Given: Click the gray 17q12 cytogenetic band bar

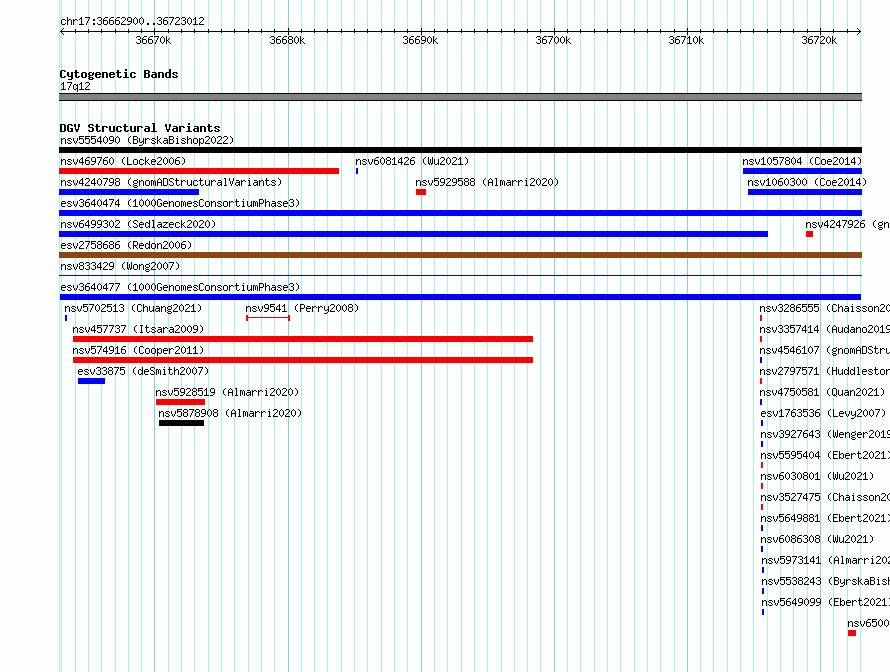Looking at the screenshot, I should [460, 97].
